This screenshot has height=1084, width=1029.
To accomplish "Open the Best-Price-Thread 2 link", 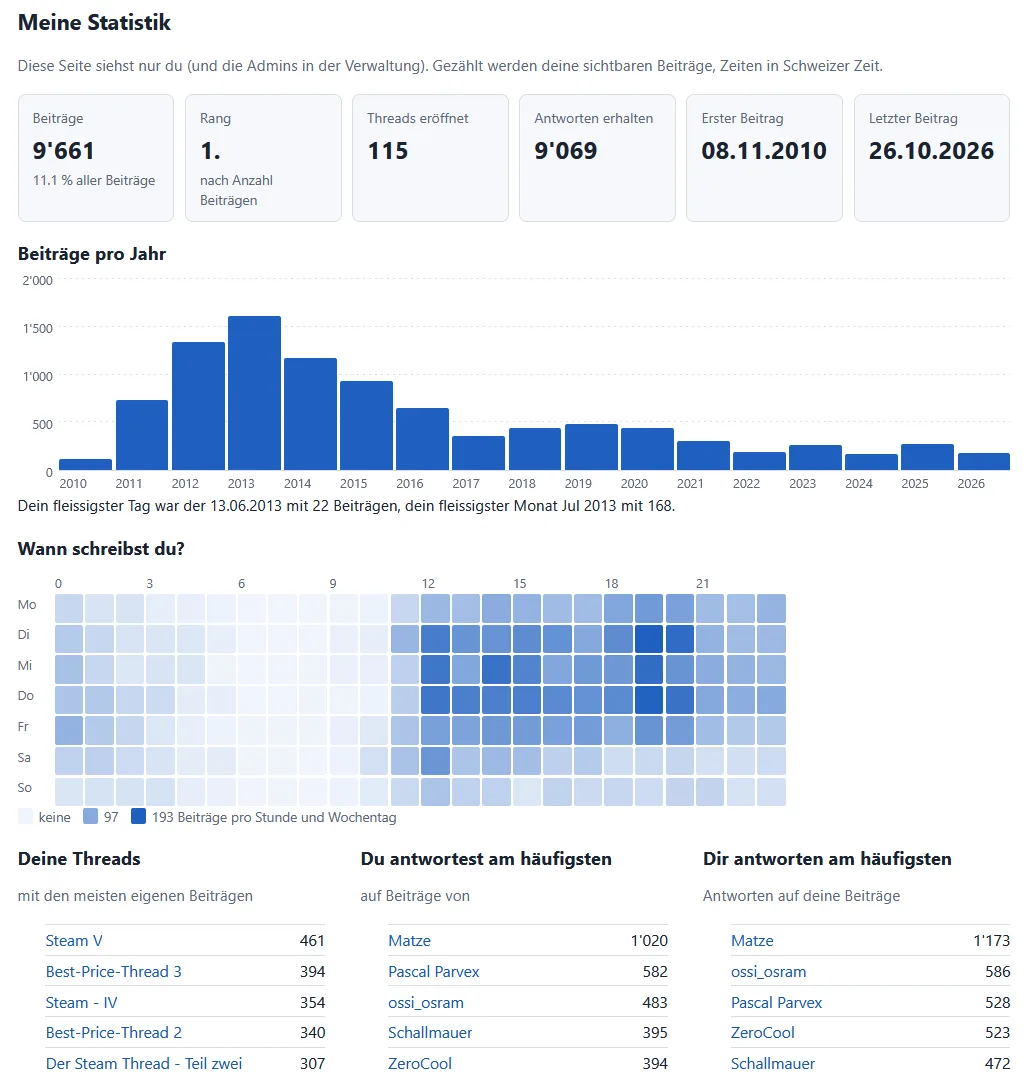I will [x=113, y=1032].
